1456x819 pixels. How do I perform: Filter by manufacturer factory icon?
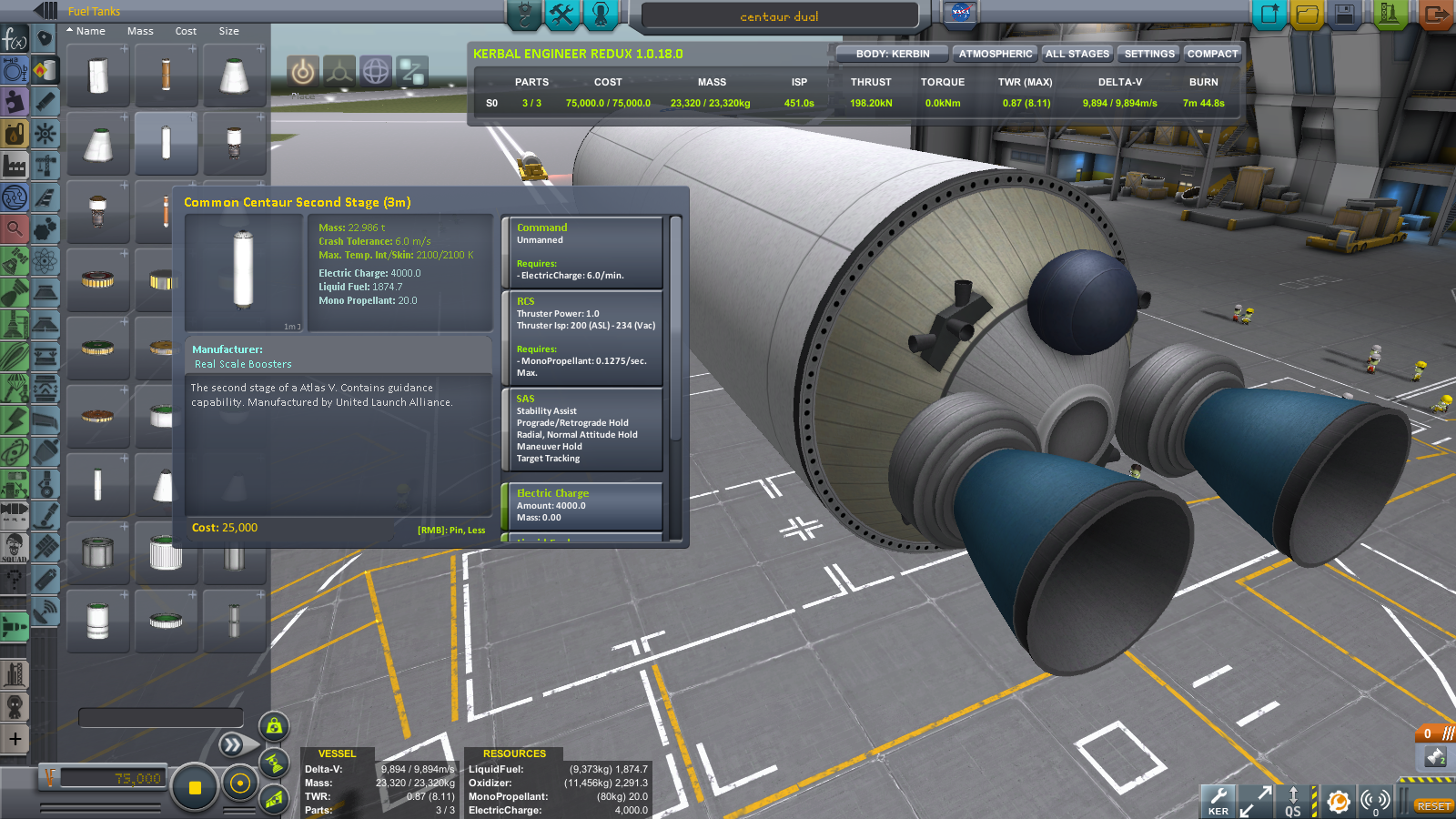[x=15, y=166]
